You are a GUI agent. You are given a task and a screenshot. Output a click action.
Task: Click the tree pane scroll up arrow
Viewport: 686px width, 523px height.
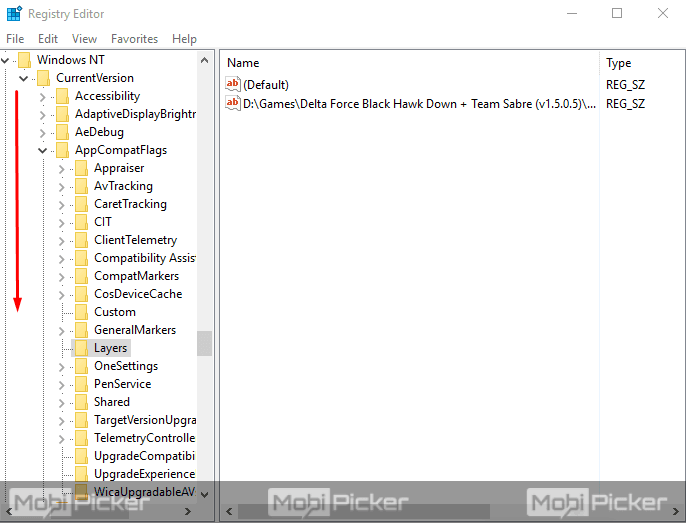click(x=204, y=60)
